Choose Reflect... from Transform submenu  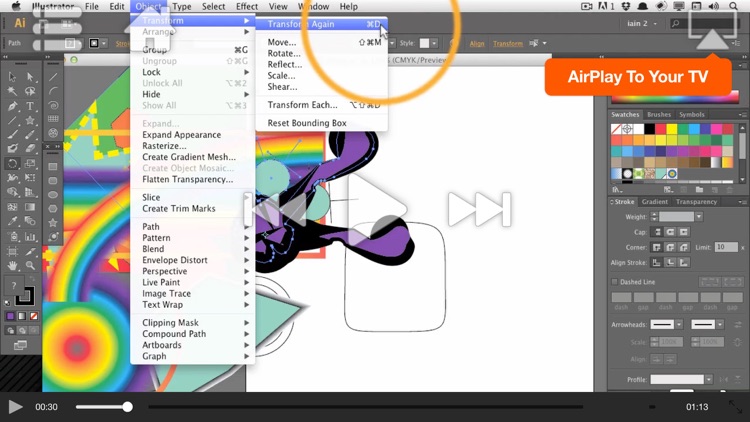285,64
